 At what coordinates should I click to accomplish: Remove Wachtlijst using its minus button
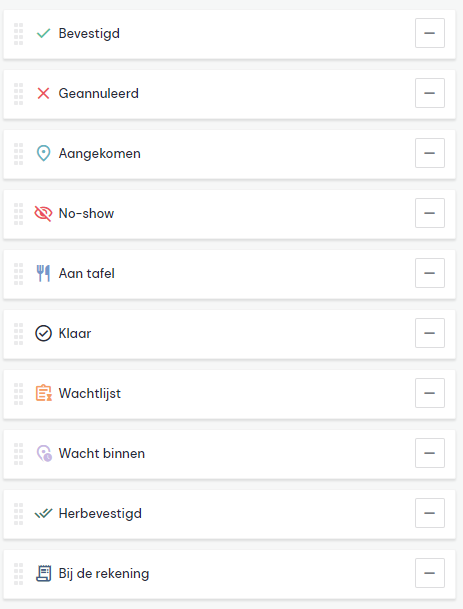(430, 393)
